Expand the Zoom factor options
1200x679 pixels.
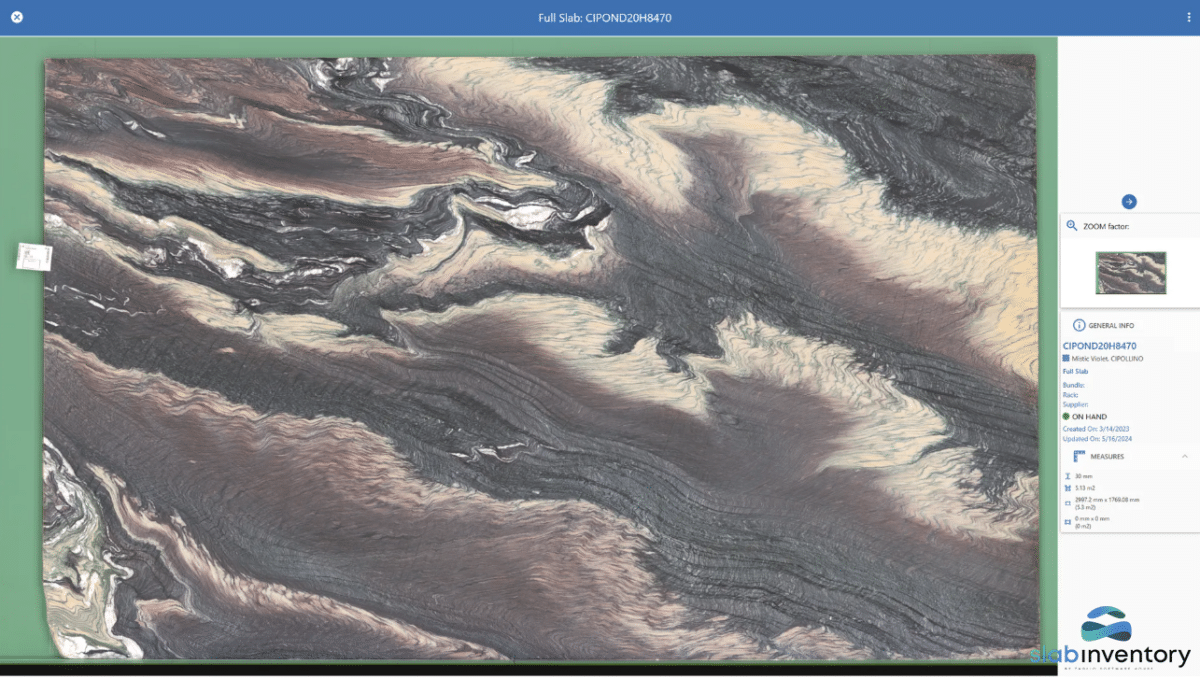[x=1106, y=223]
